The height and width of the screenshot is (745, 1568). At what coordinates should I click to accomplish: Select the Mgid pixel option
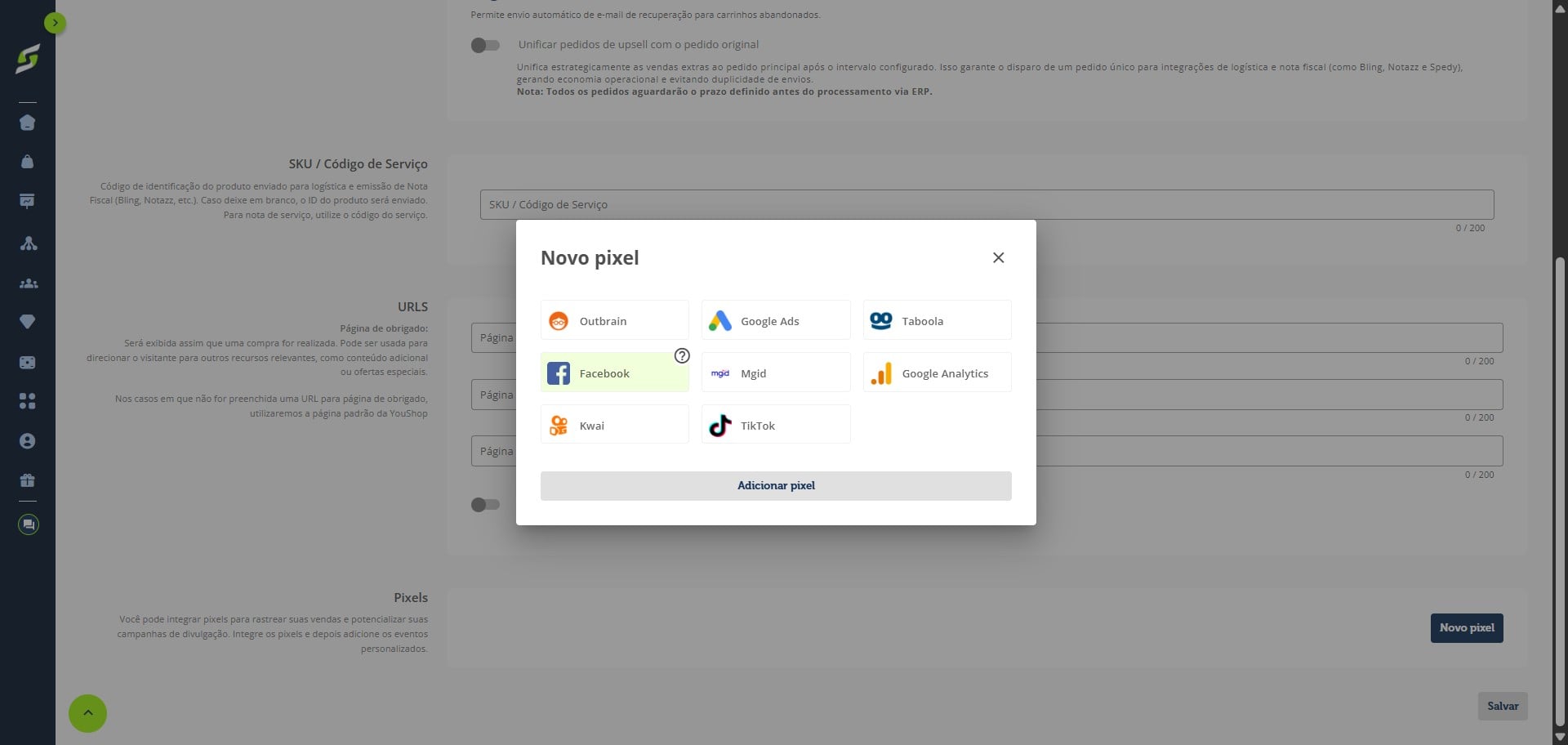(776, 372)
